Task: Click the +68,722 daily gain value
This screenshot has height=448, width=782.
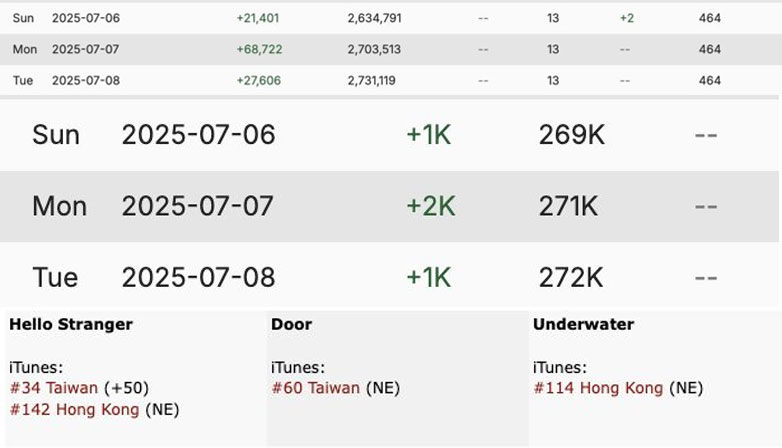Action: coord(258,49)
